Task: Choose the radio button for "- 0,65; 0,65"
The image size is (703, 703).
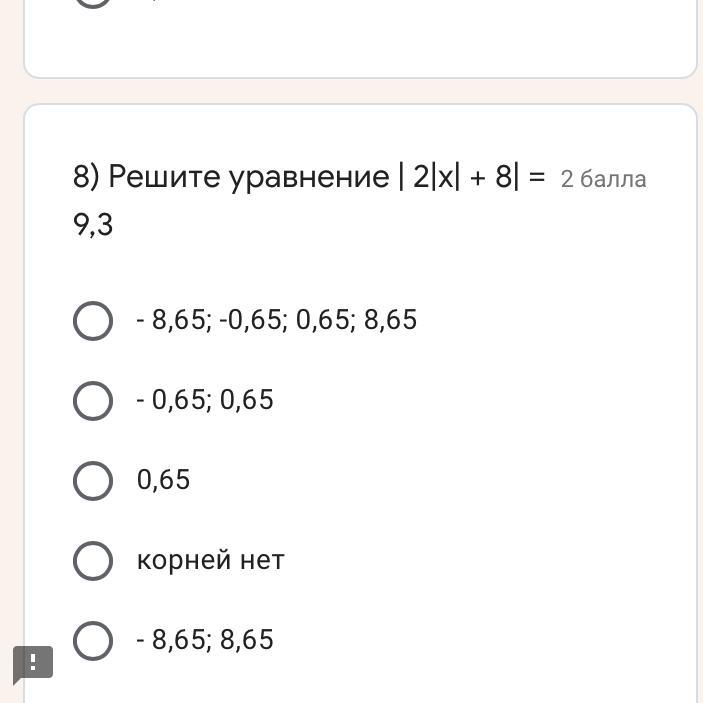Action: point(93,401)
